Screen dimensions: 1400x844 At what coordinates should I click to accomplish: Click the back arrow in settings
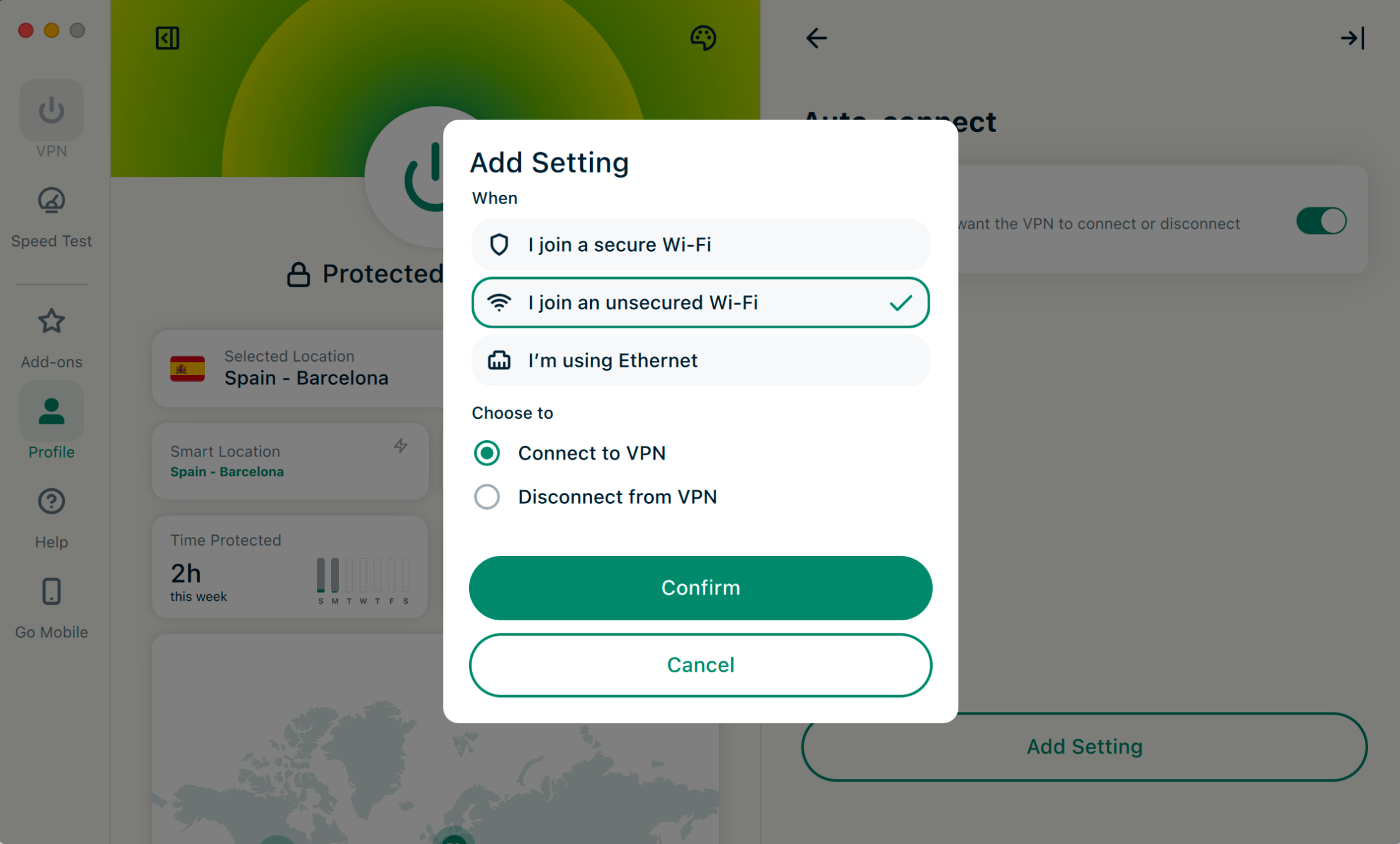[816, 38]
